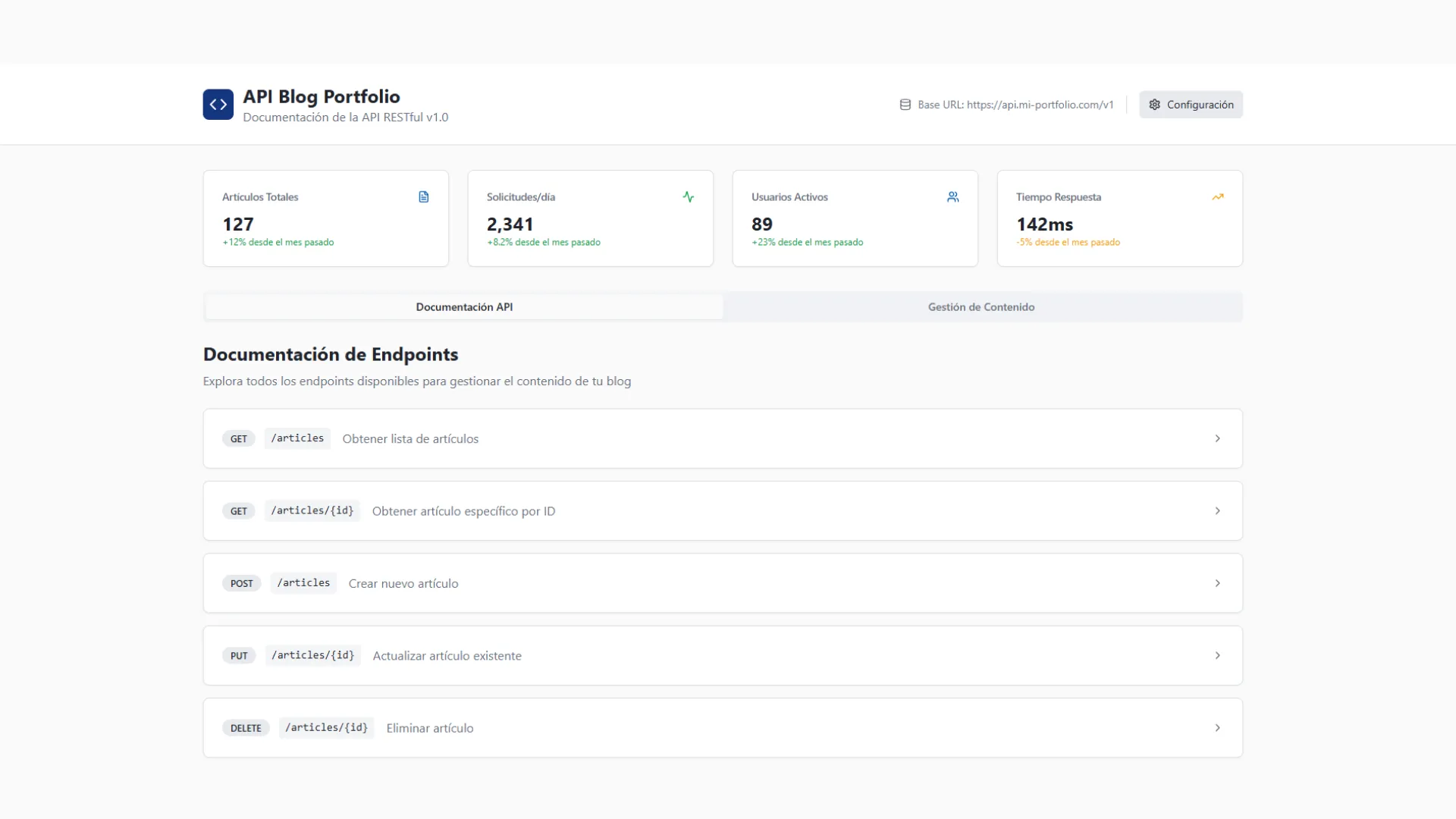Expand the PUT /articles/{id} endpoint chevron
The image size is (1456, 819).
(1217, 655)
